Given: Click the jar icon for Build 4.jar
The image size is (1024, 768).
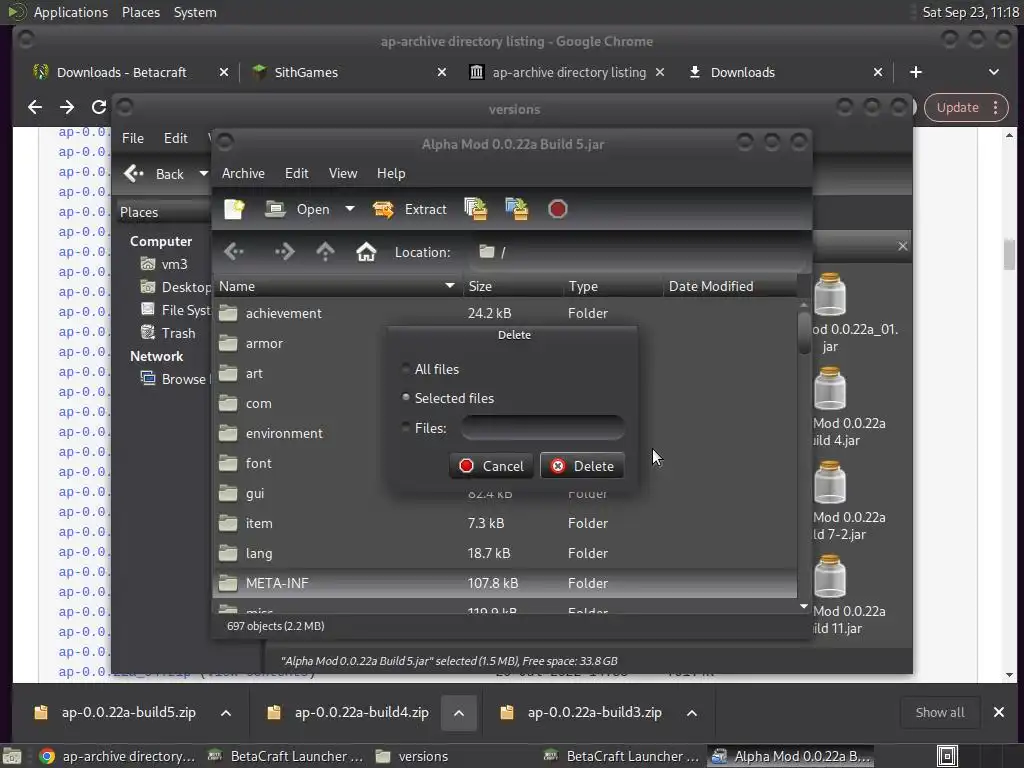Looking at the screenshot, I should click(x=829, y=388).
